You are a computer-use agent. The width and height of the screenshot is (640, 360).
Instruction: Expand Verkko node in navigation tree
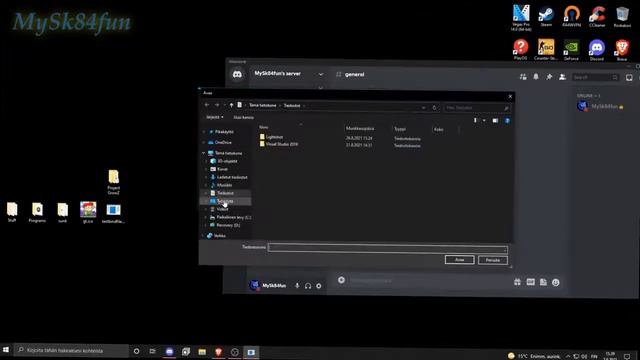[x=204, y=236]
